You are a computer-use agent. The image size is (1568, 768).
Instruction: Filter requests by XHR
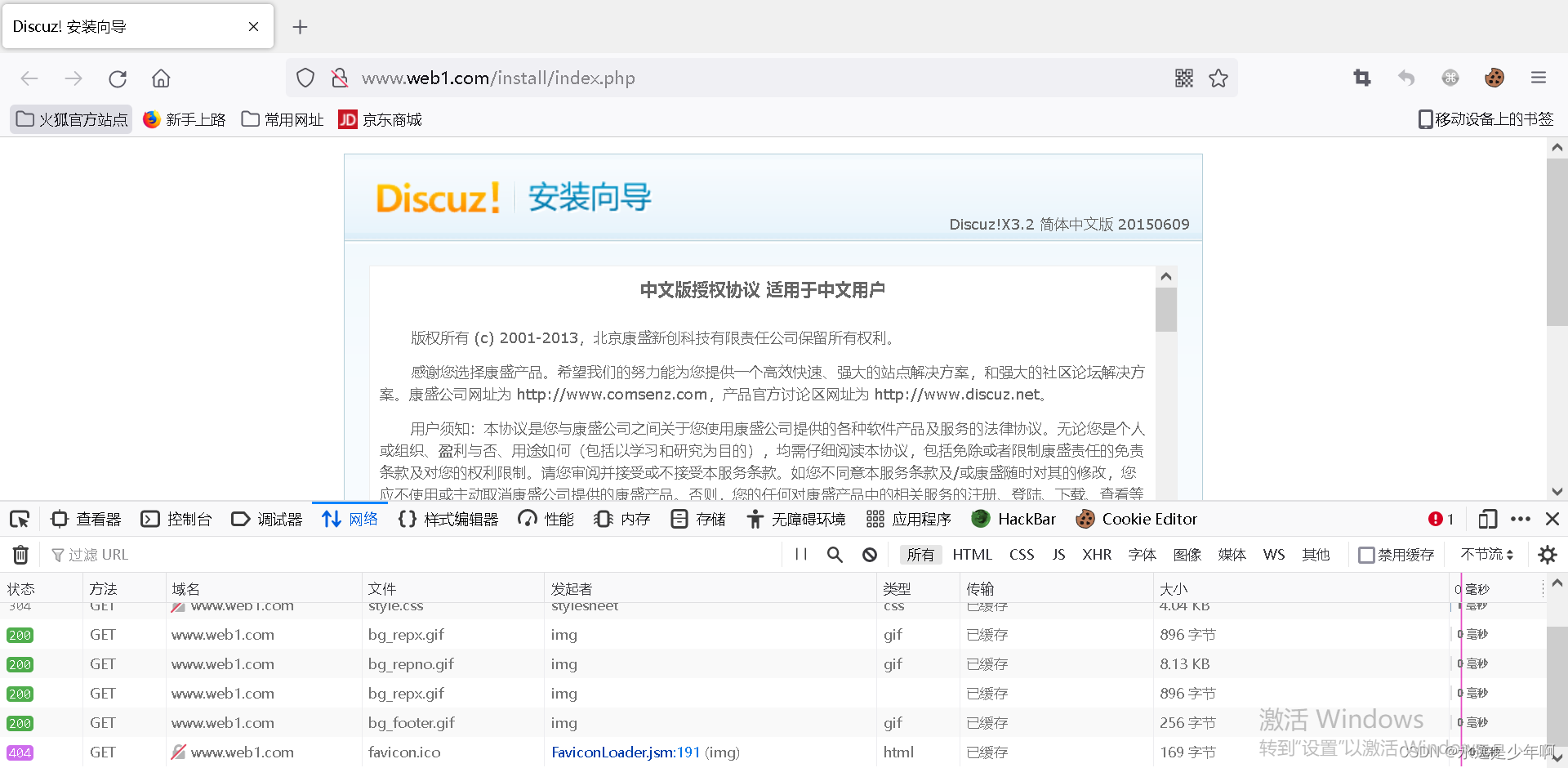tap(1097, 555)
